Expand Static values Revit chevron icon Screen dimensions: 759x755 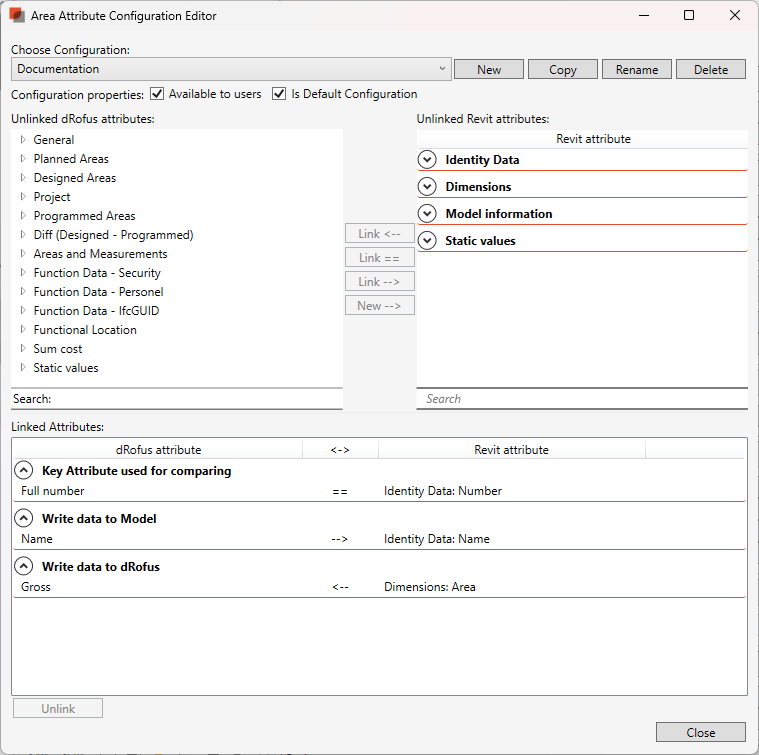(427, 240)
